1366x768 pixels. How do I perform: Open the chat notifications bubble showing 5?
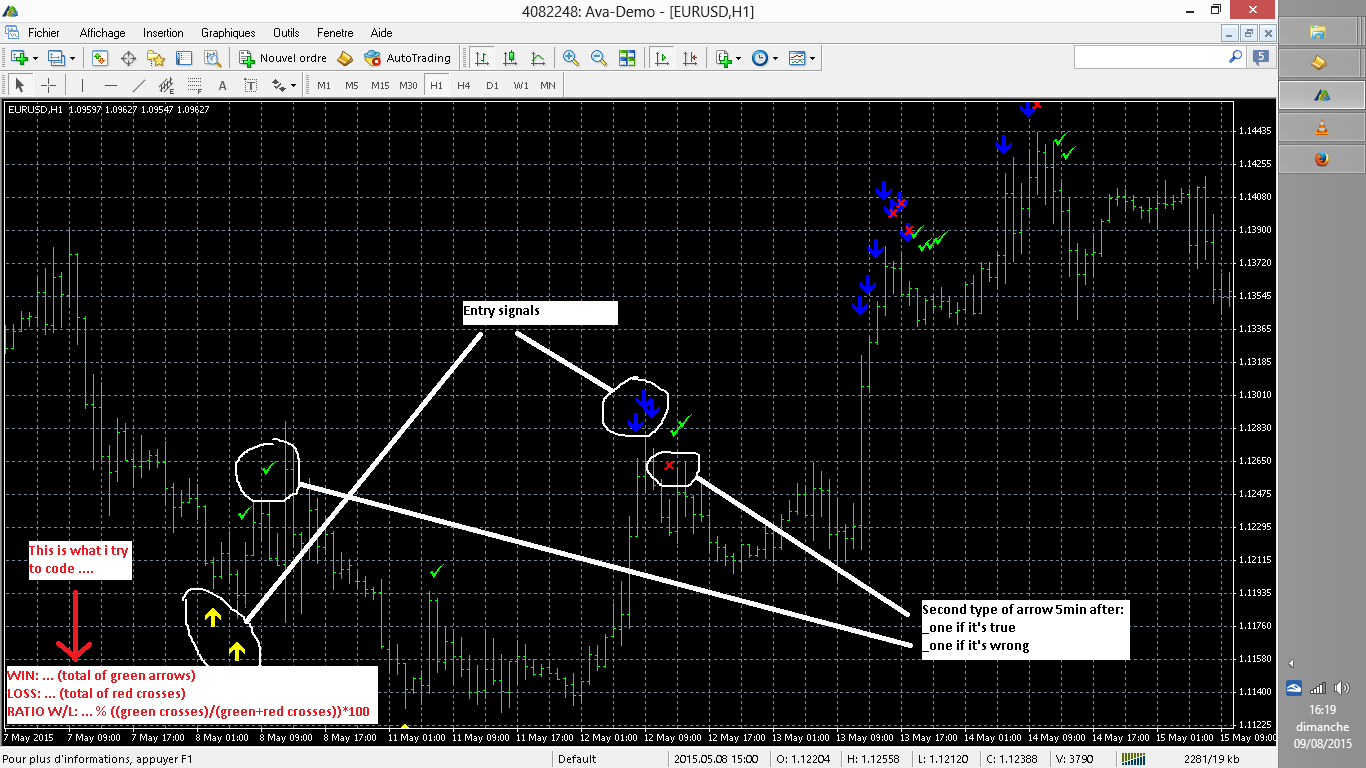click(x=1260, y=58)
